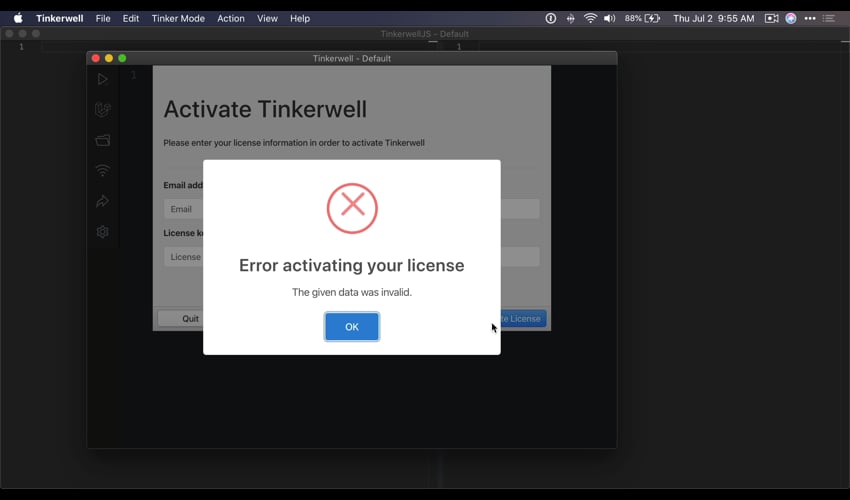Screen dimensions: 850x500
Task: Click the Quit button
Action: point(181,318)
